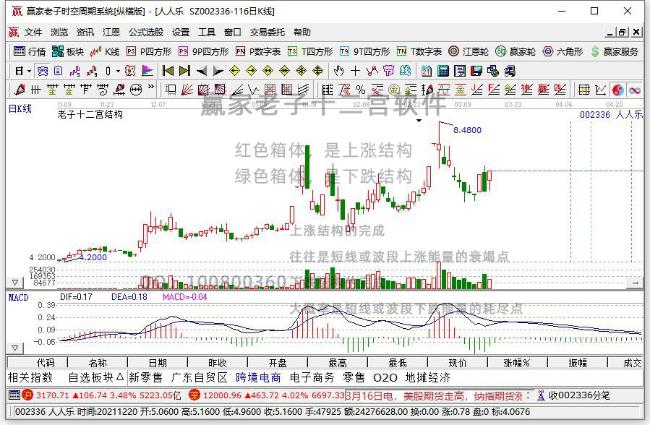
Task: Click the 12000.96 index reading
Action: point(222,396)
